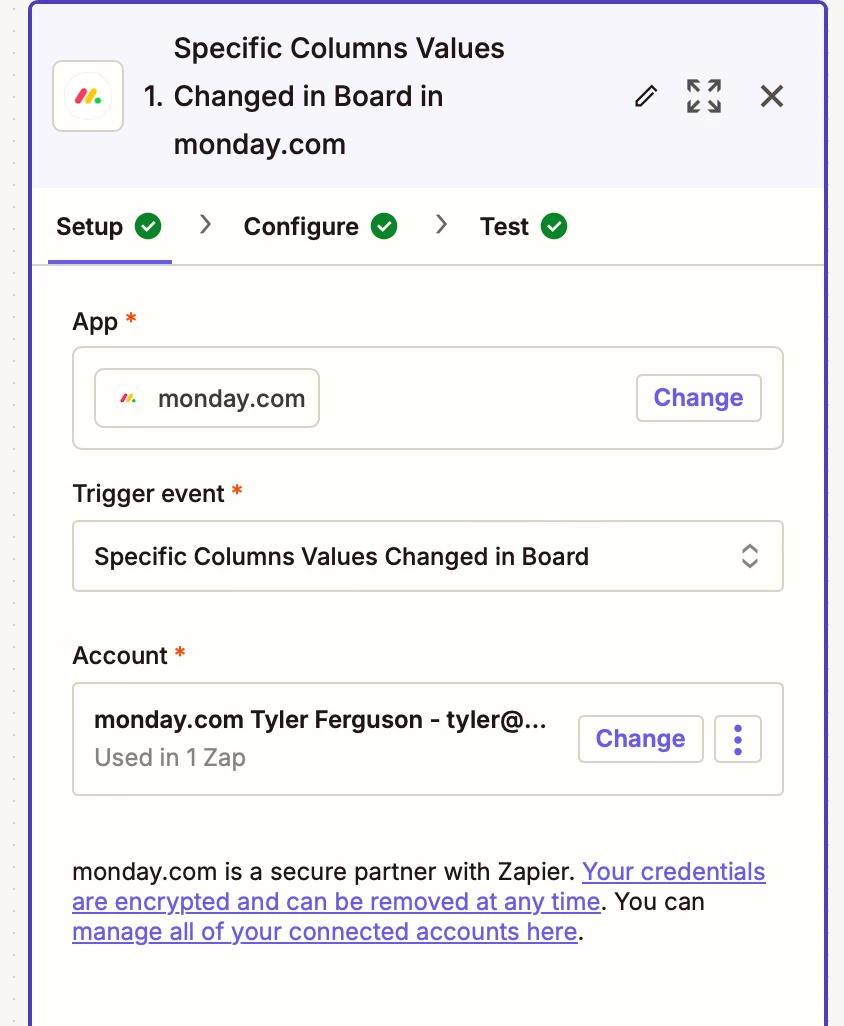Click the small monday.com icon in App field

128,398
